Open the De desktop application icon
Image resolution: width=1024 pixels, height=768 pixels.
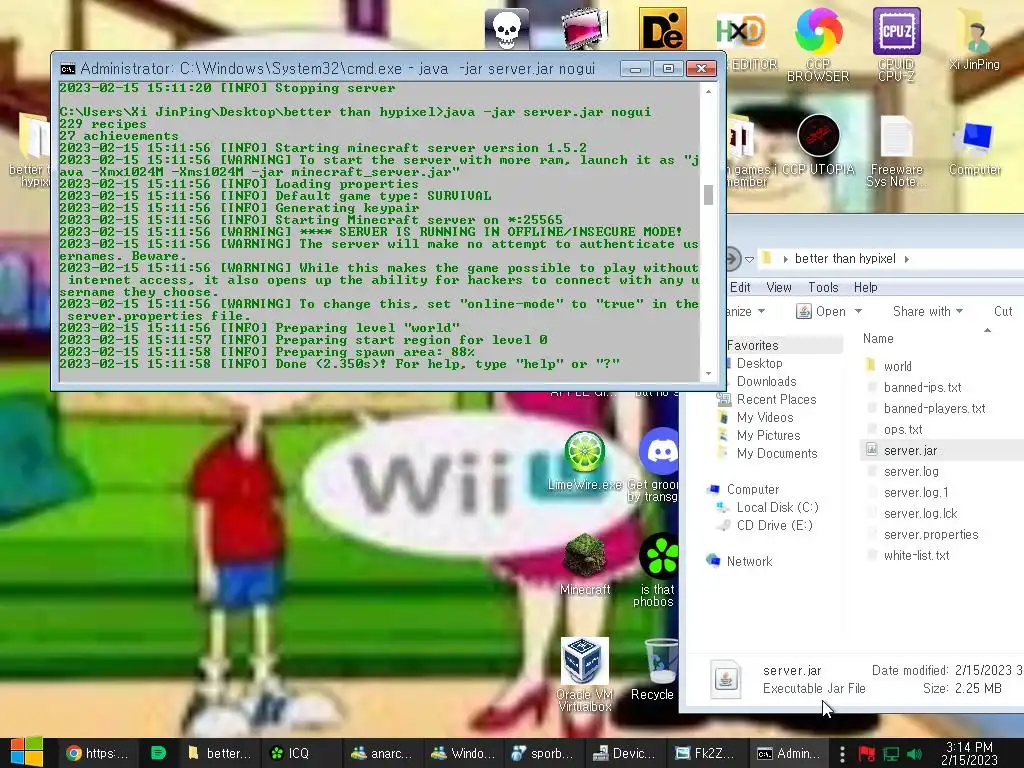(x=662, y=29)
